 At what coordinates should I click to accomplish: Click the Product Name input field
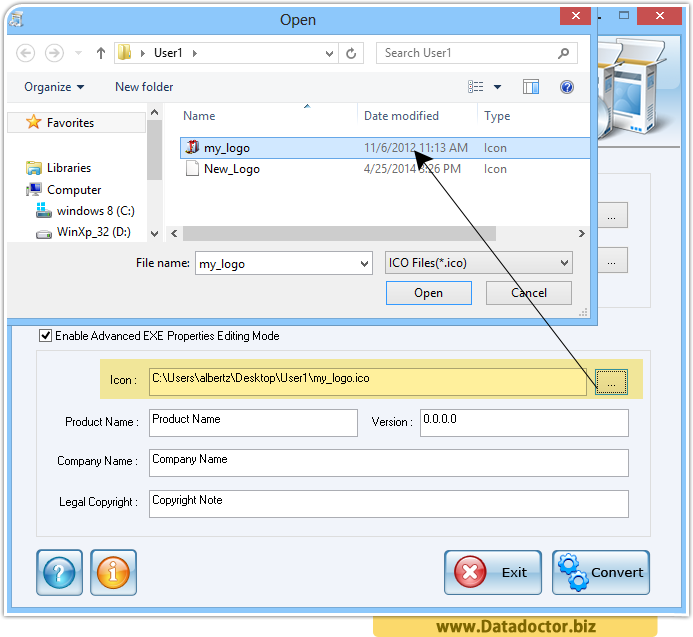pyautogui.click(x=252, y=423)
